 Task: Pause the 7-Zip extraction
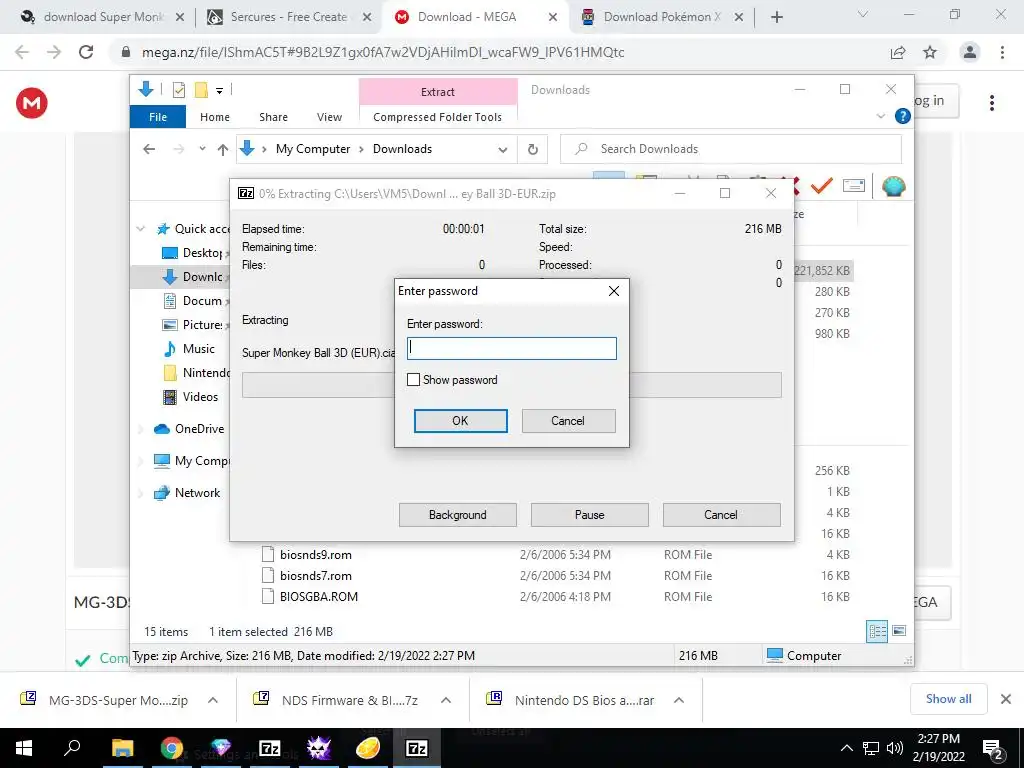click(x=589, y=515)
